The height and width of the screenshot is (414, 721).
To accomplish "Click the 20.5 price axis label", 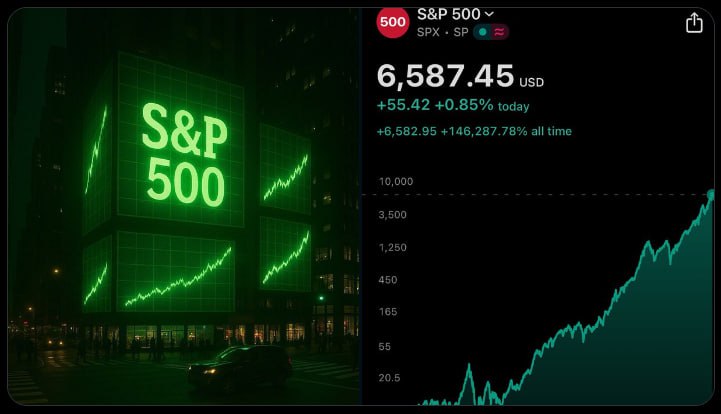I will coord(389,378).
